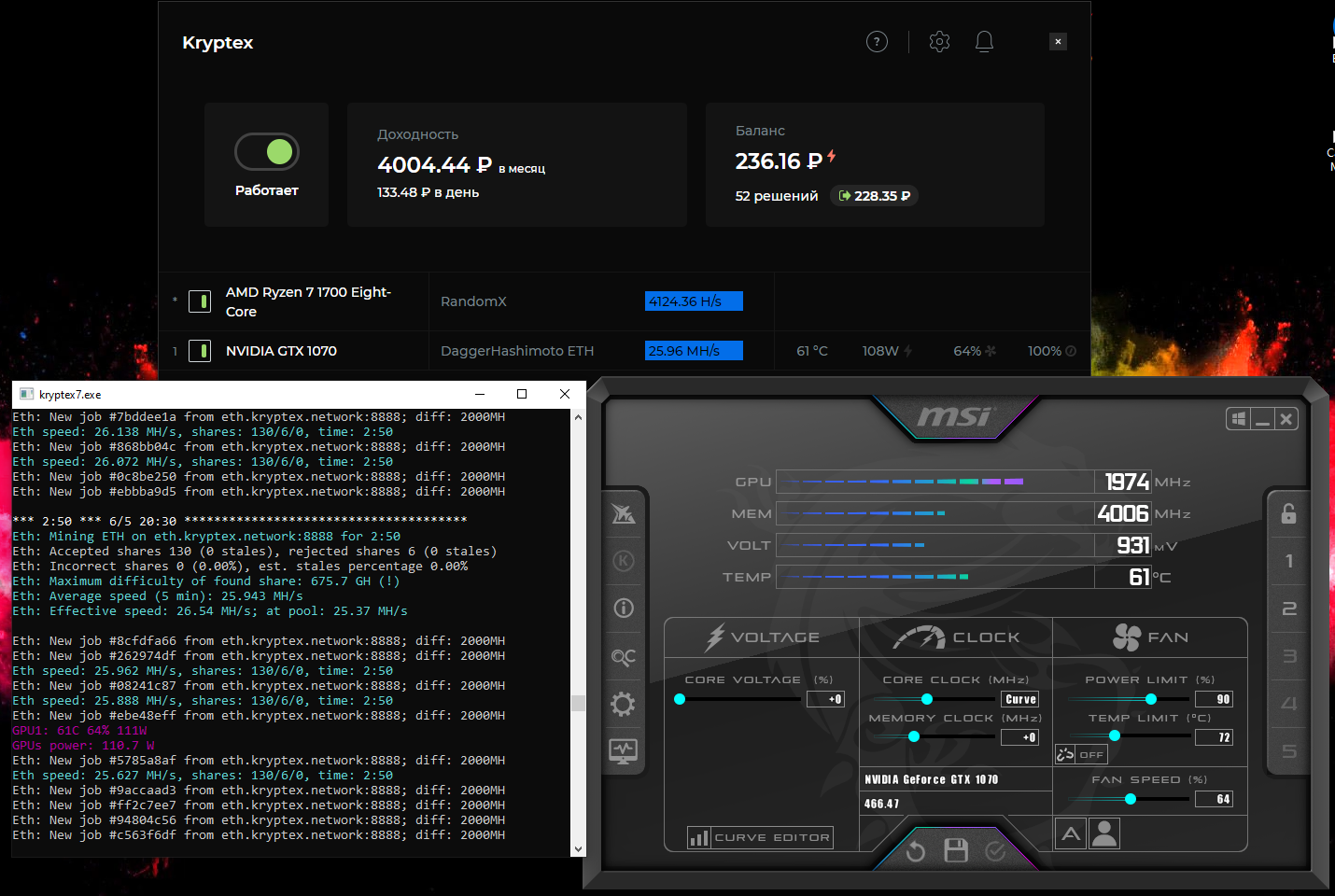Viewport: 1335px width, 896px height.
Task: Toggle the fan sync OFF switch
Action: pos(1081,754)
